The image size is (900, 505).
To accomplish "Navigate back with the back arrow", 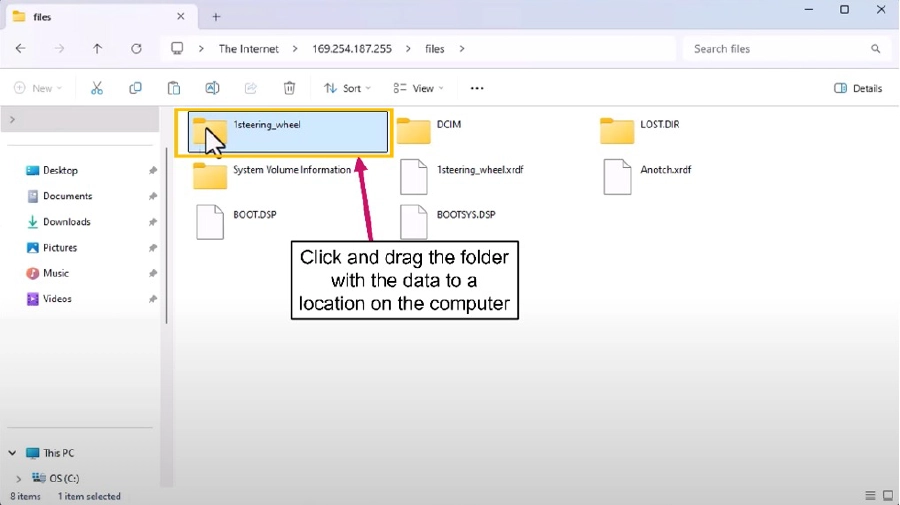I will (21, 48).
